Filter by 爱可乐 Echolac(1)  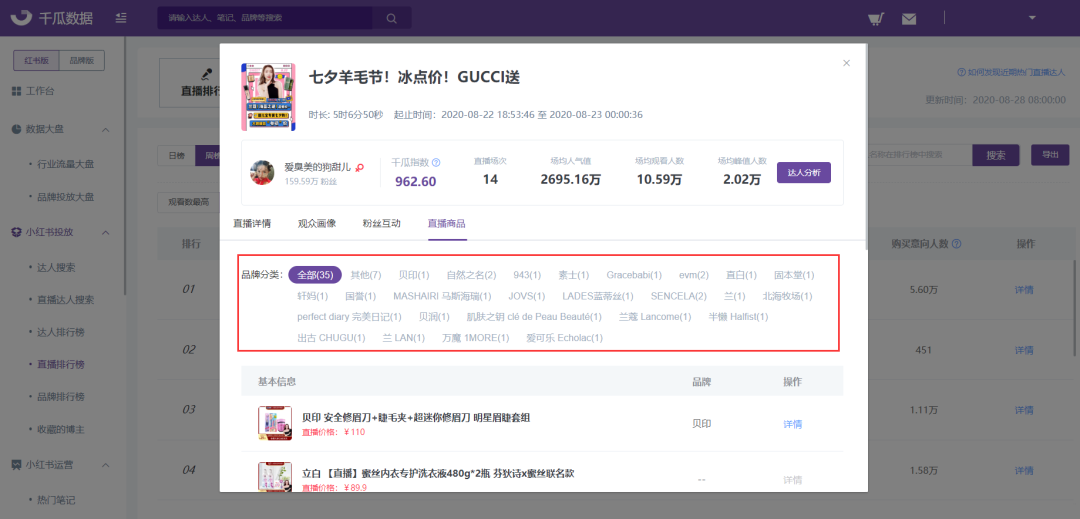(565, 338)
